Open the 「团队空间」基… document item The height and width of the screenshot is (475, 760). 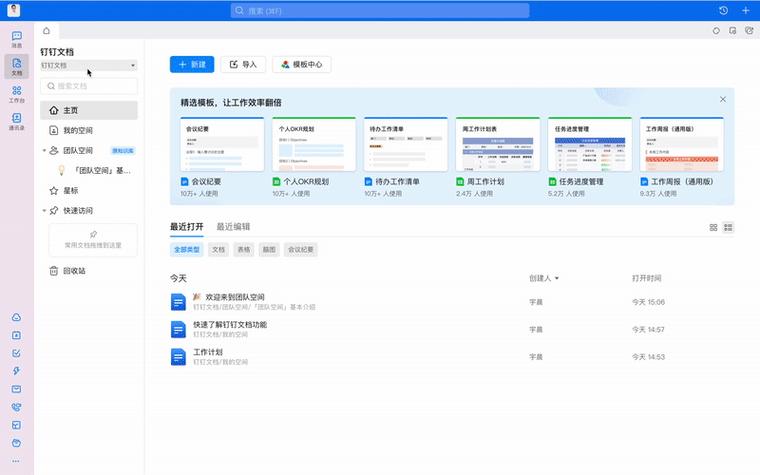coord(95,171)
